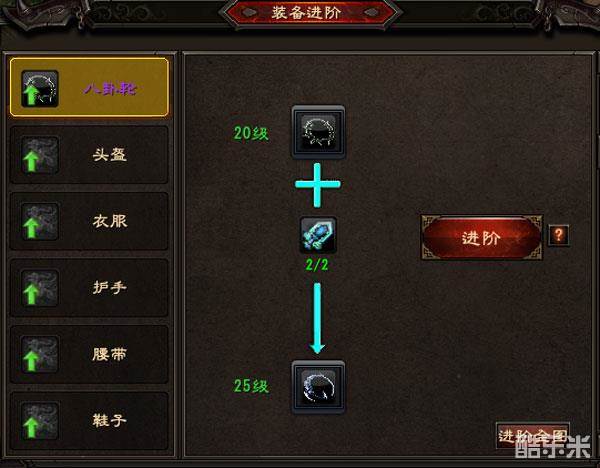This screenshot has width=600, height=468.
Task: Click the 2/2 material count label
Action: click(317, 265)
